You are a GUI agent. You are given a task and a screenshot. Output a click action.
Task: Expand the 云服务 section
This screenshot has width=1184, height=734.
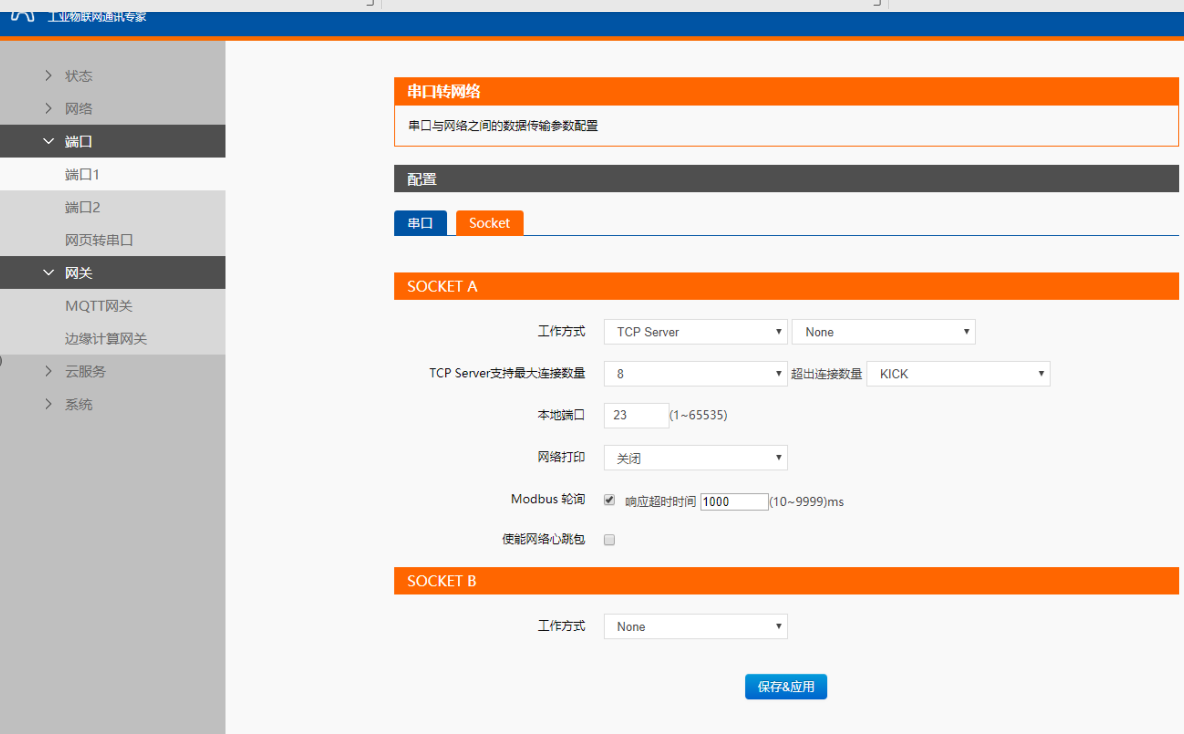pyautogui.click(x=84, y=372)
